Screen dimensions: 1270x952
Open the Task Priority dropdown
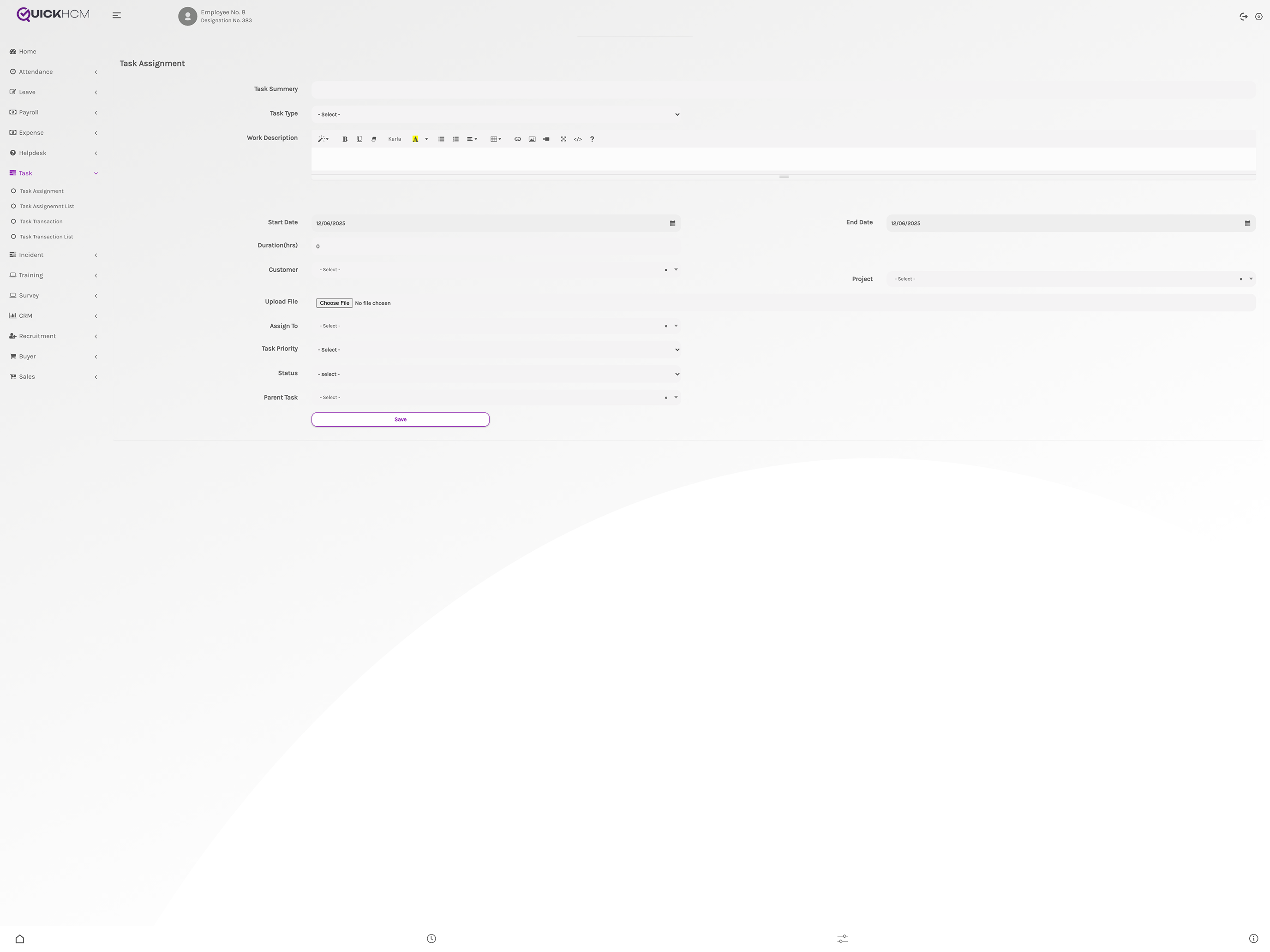point(497,350)
